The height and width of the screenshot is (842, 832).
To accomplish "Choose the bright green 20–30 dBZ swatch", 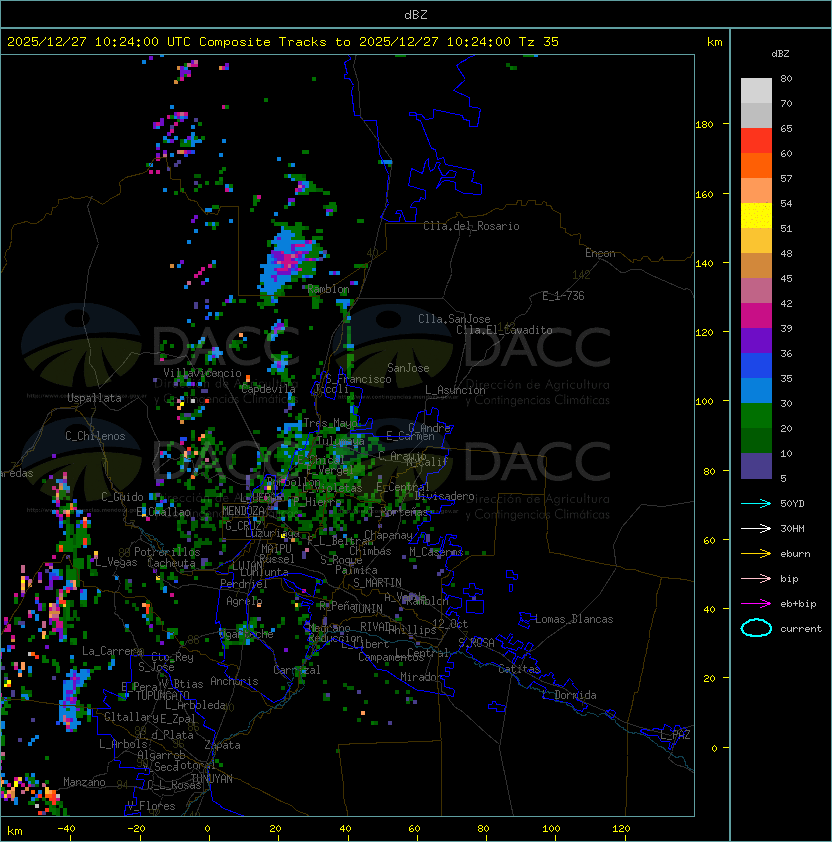I will point(756,416).
